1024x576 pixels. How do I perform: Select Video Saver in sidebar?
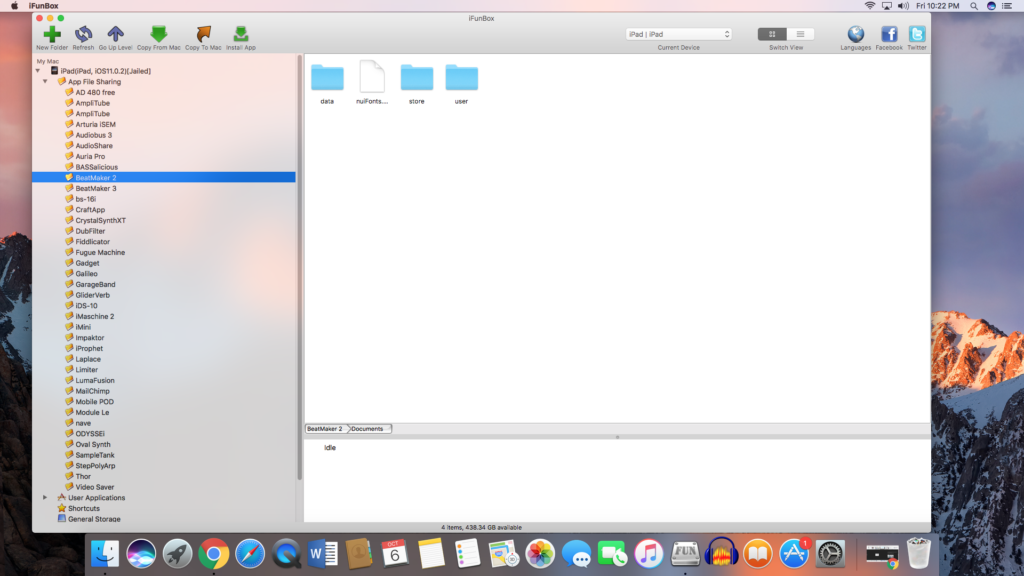pos(95,487)
